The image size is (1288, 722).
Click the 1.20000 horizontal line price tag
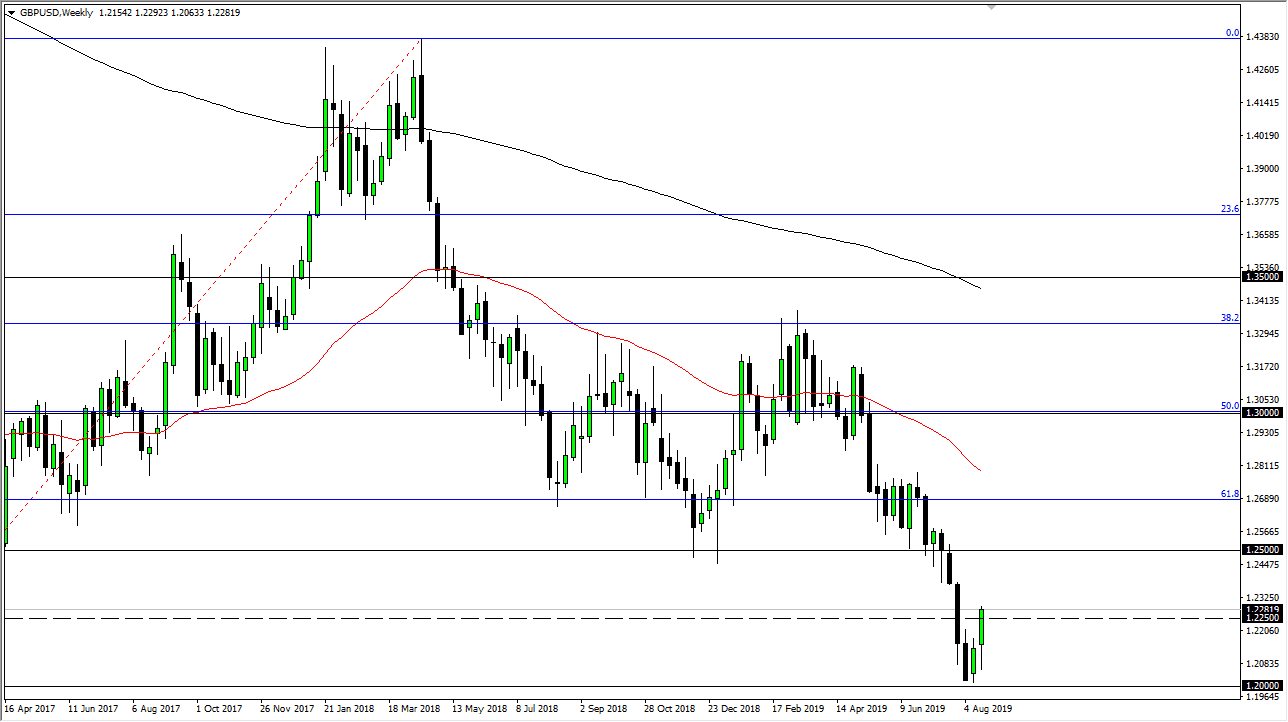(1262, 685)
